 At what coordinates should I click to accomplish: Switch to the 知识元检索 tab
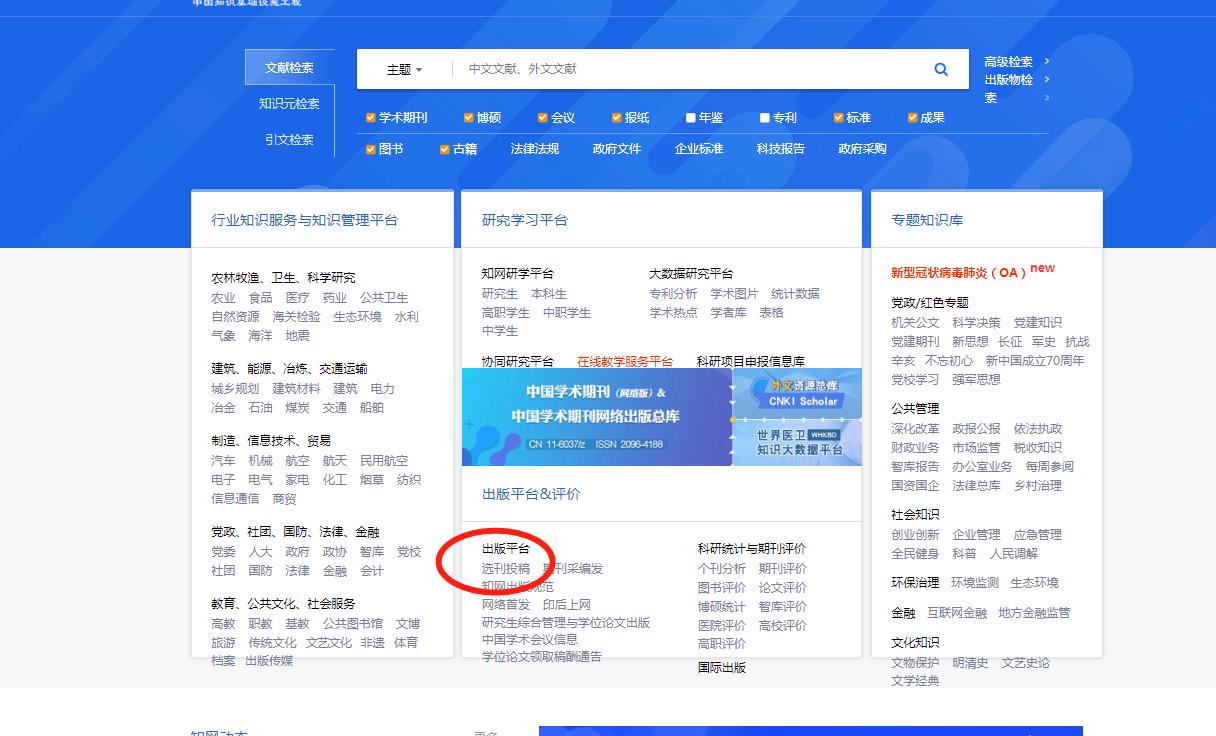(x=289, y=103)
